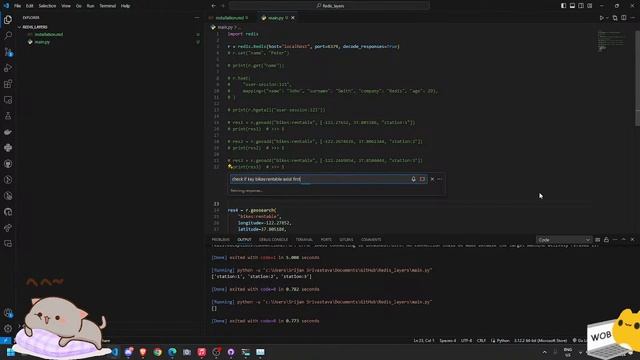Open the Extensions view

pos(8,84)
